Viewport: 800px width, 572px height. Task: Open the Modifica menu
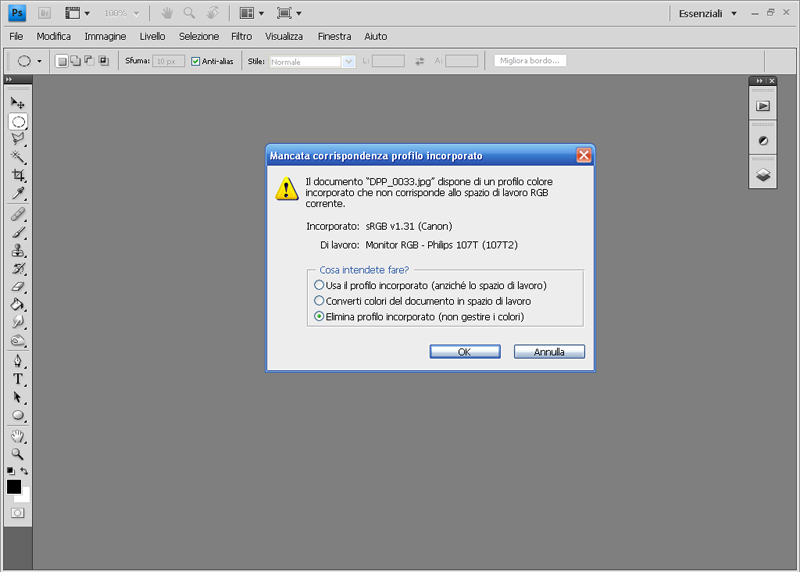54,36
